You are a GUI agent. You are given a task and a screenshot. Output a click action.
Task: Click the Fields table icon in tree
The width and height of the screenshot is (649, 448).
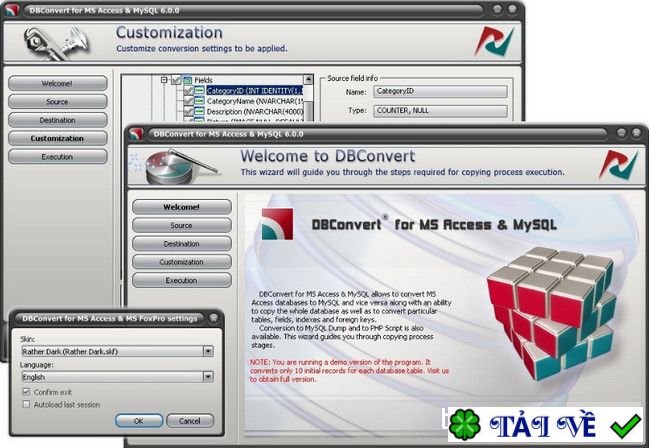point(187,80)
